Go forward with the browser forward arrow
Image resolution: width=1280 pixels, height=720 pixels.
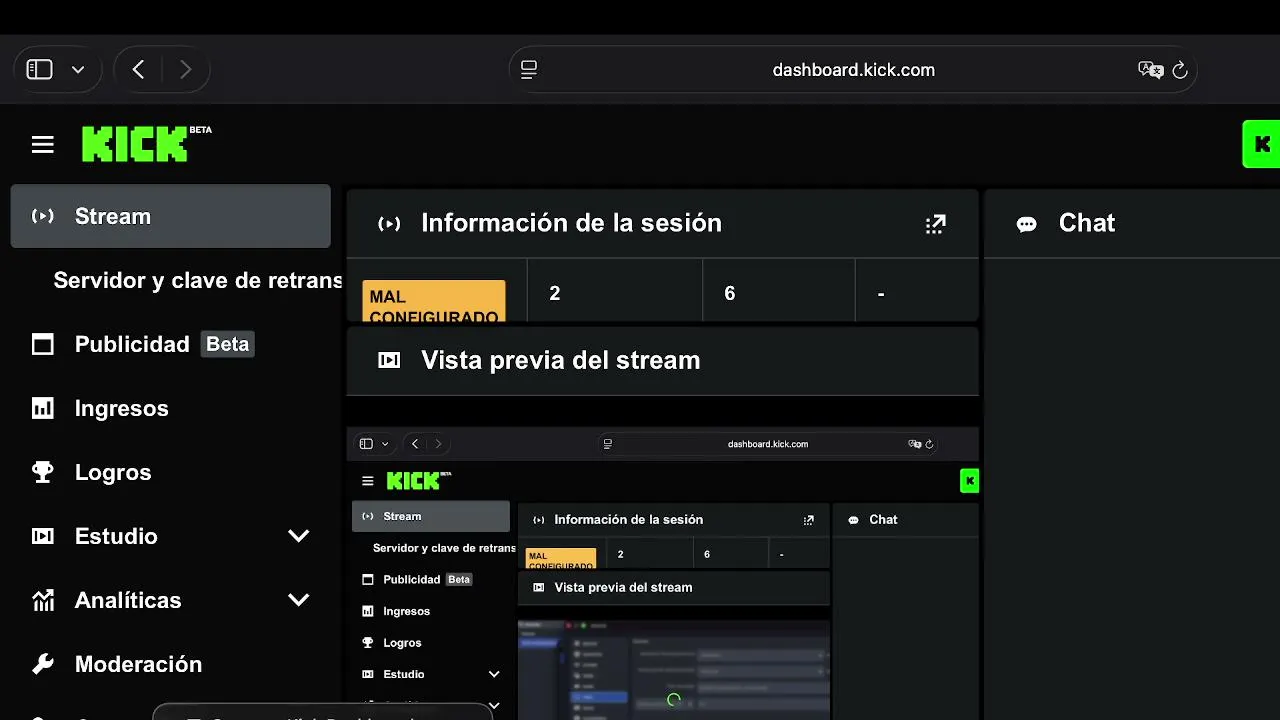pos(185,69)
